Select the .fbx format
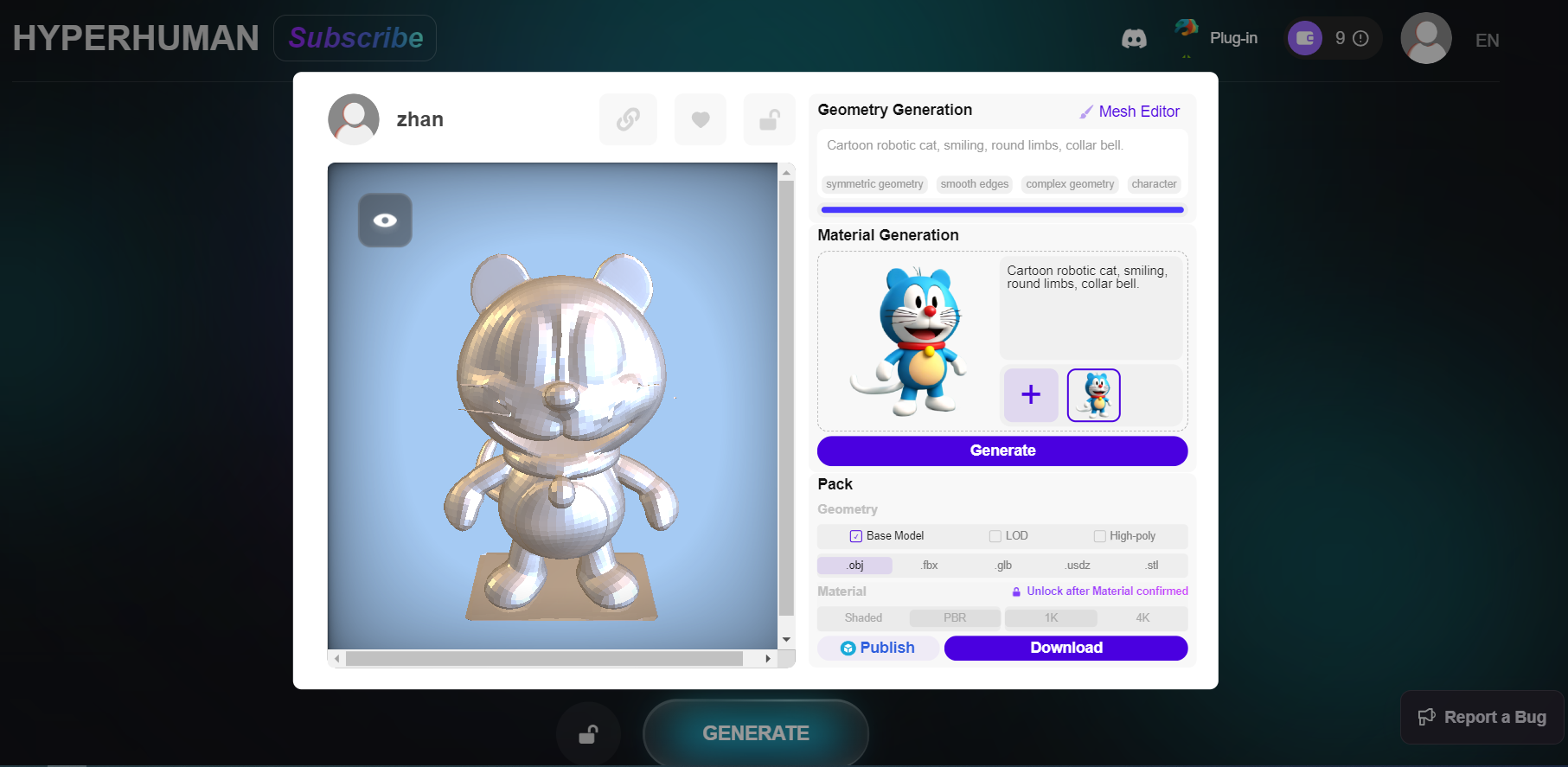 [x=929, y=566]
